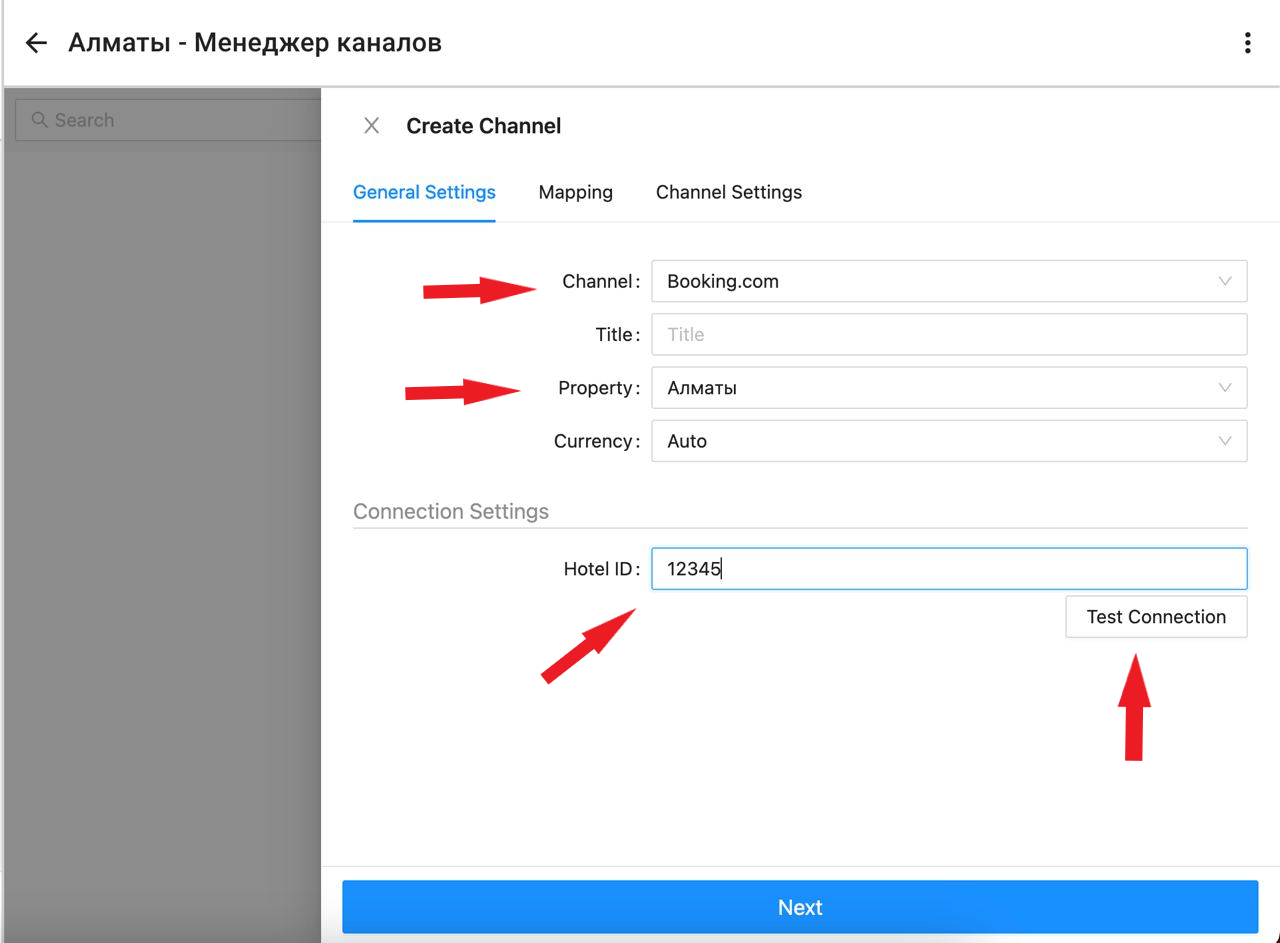Click the Hotel ID field containing 12345
This screenshot has height=943, width=1280.
949,569
